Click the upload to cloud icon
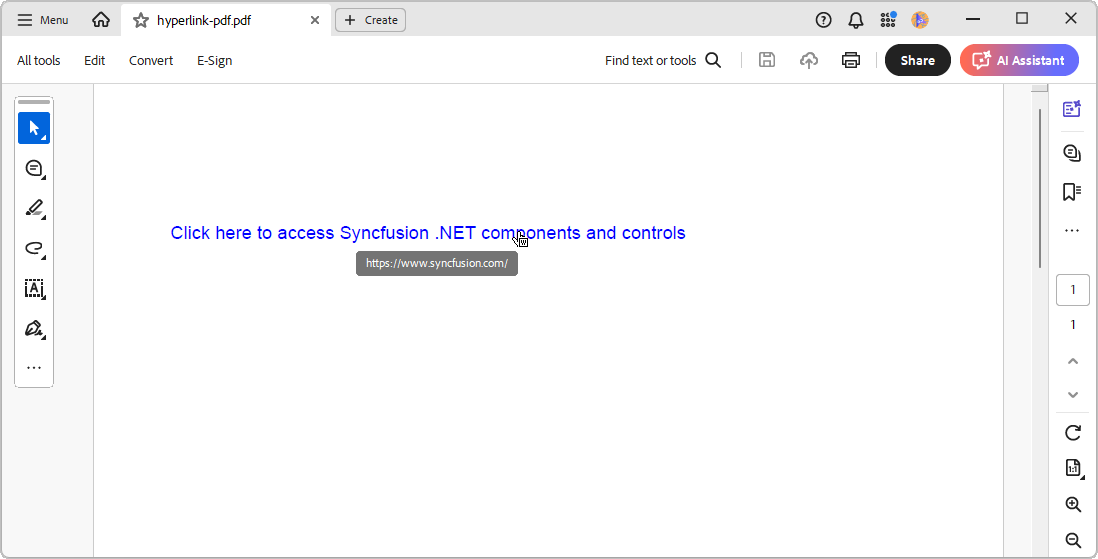Image resolution: width=1098 pixels, height=559 pixels. tap(809, 60)
